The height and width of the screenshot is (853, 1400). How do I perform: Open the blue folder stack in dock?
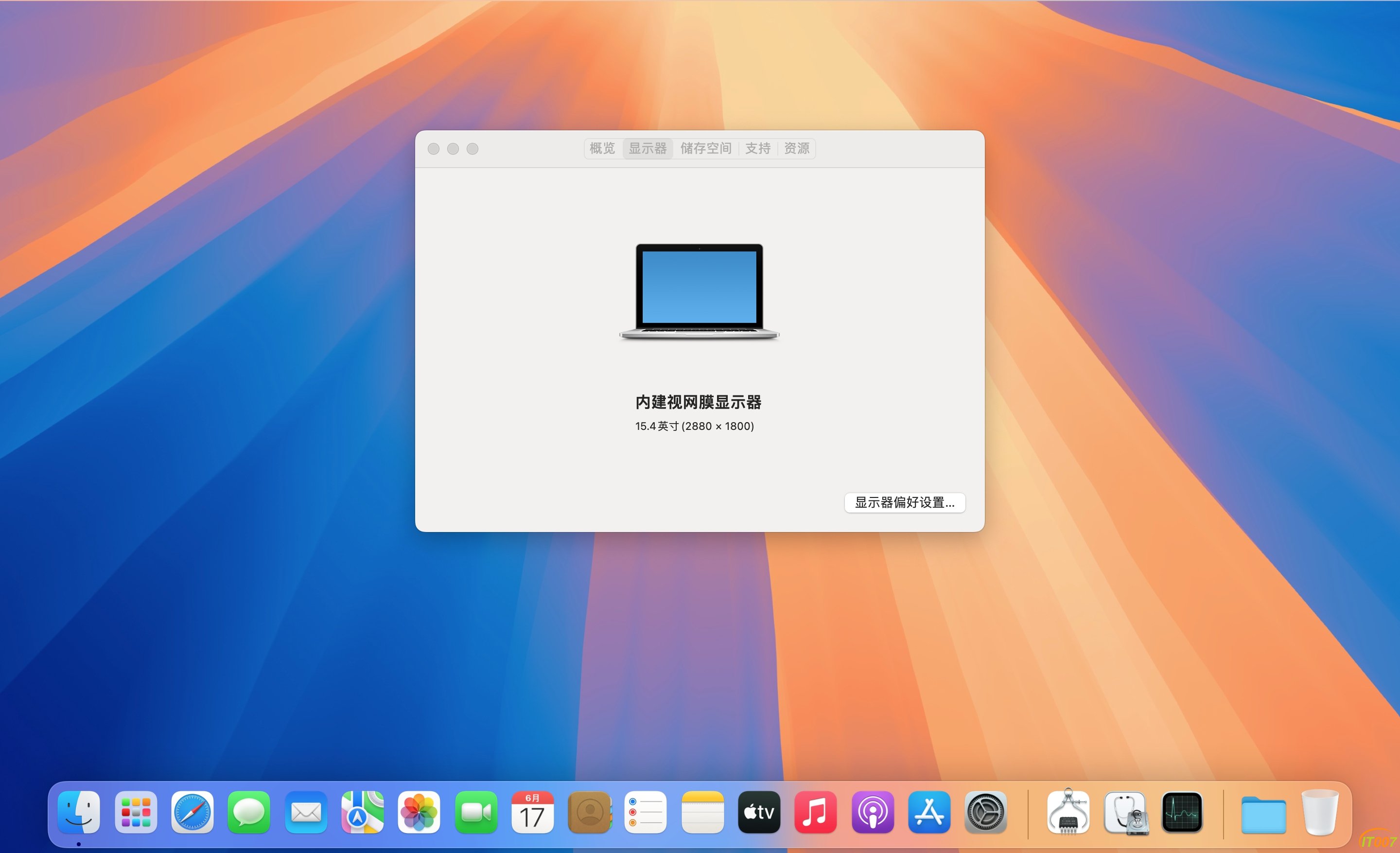1263,815
